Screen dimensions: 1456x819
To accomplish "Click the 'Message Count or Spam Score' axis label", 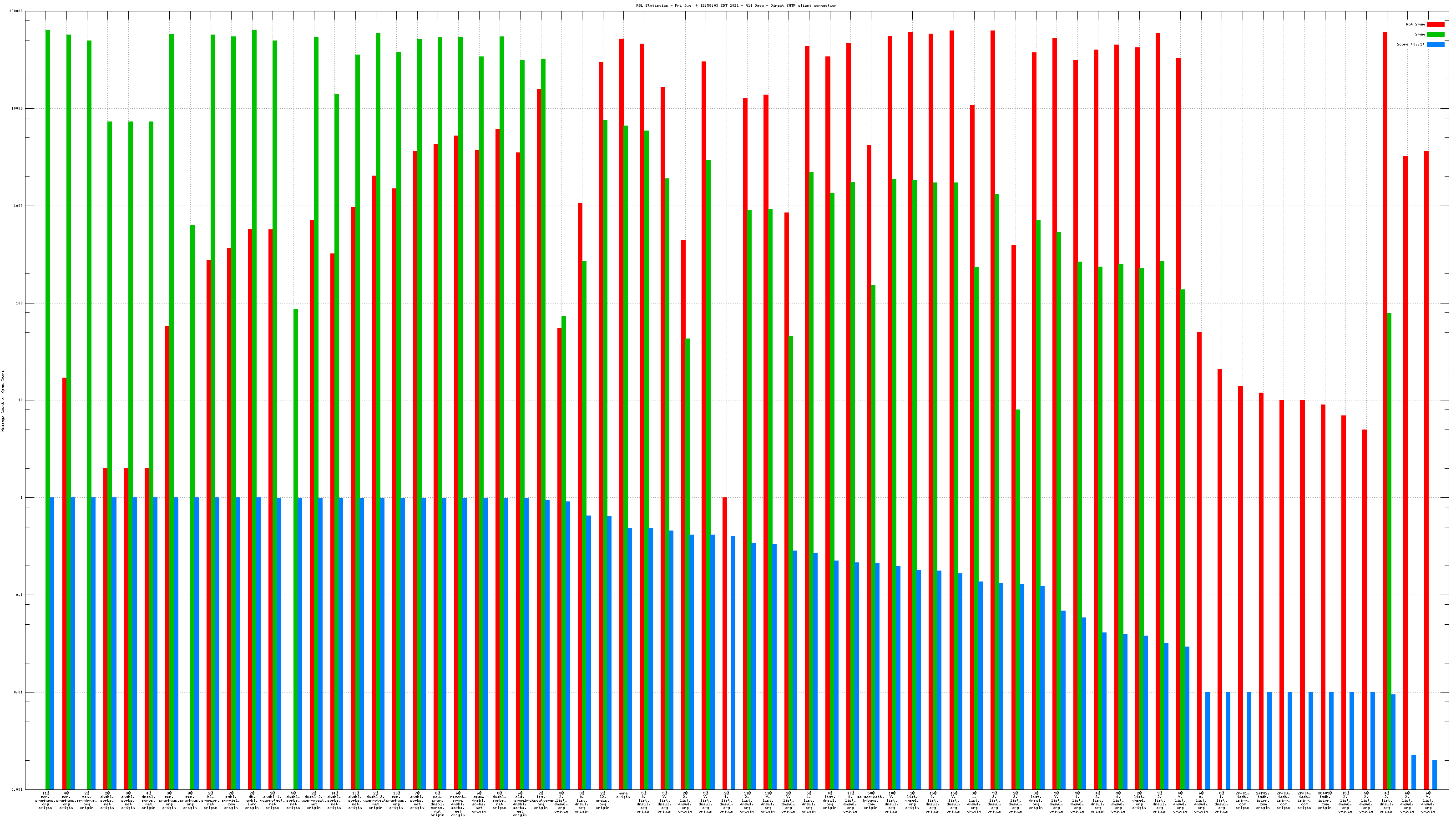I will 3,401.
